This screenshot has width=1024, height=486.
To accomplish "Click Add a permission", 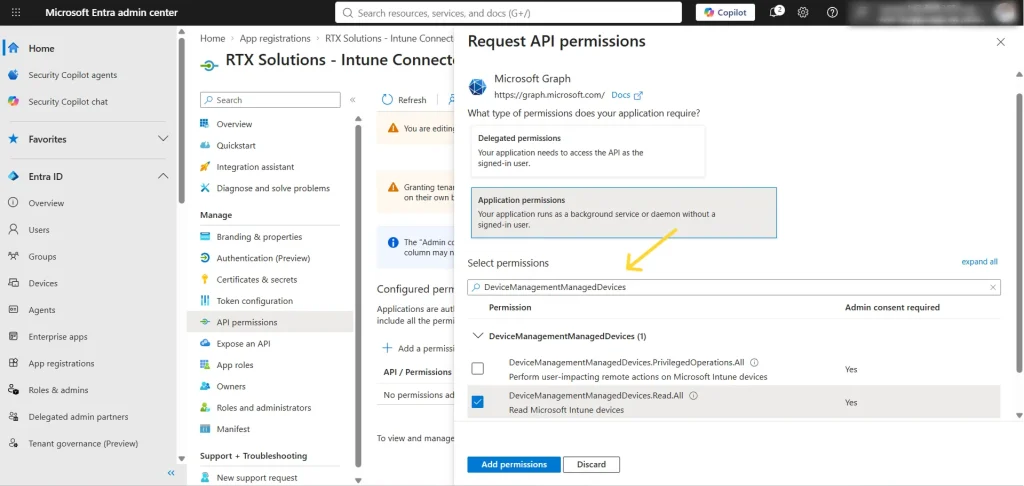I will [x=418, y=348].
